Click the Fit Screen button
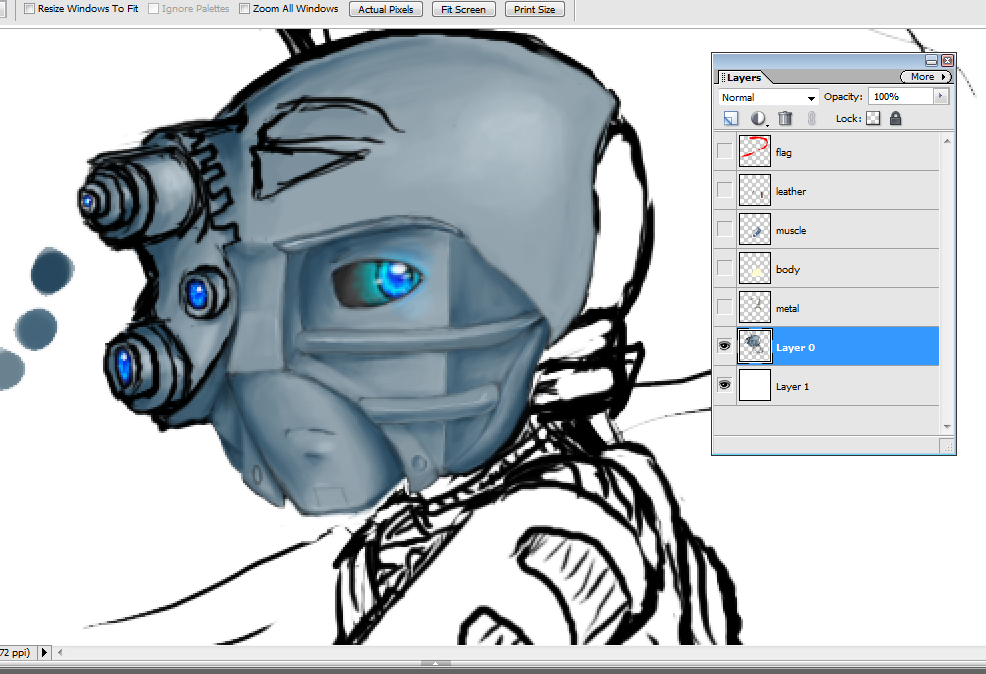The width and height of the screenshot is (986, 674). pyautogui.click(x=463, y=9)
